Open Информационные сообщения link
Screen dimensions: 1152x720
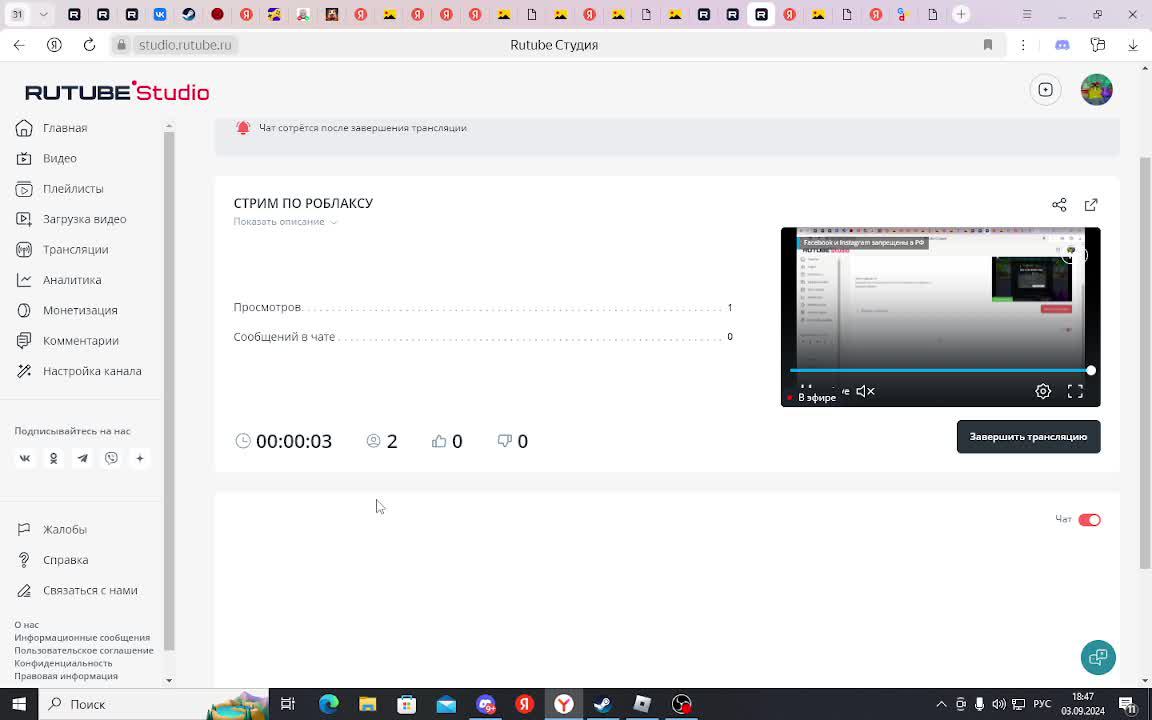point(82,638)
